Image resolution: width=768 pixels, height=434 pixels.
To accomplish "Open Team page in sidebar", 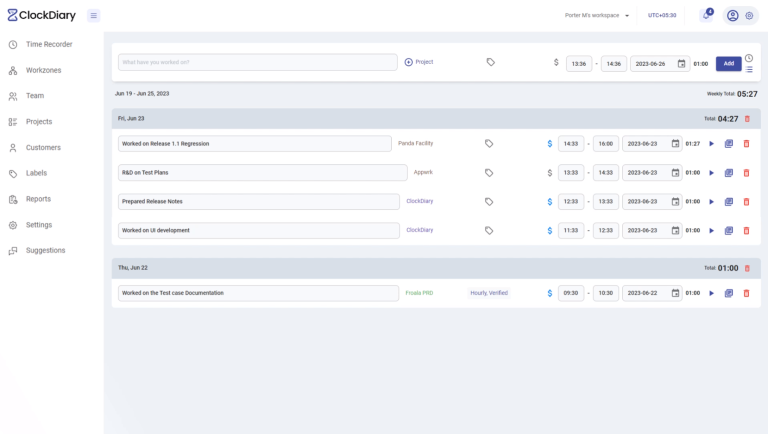I will coord(26,96).
